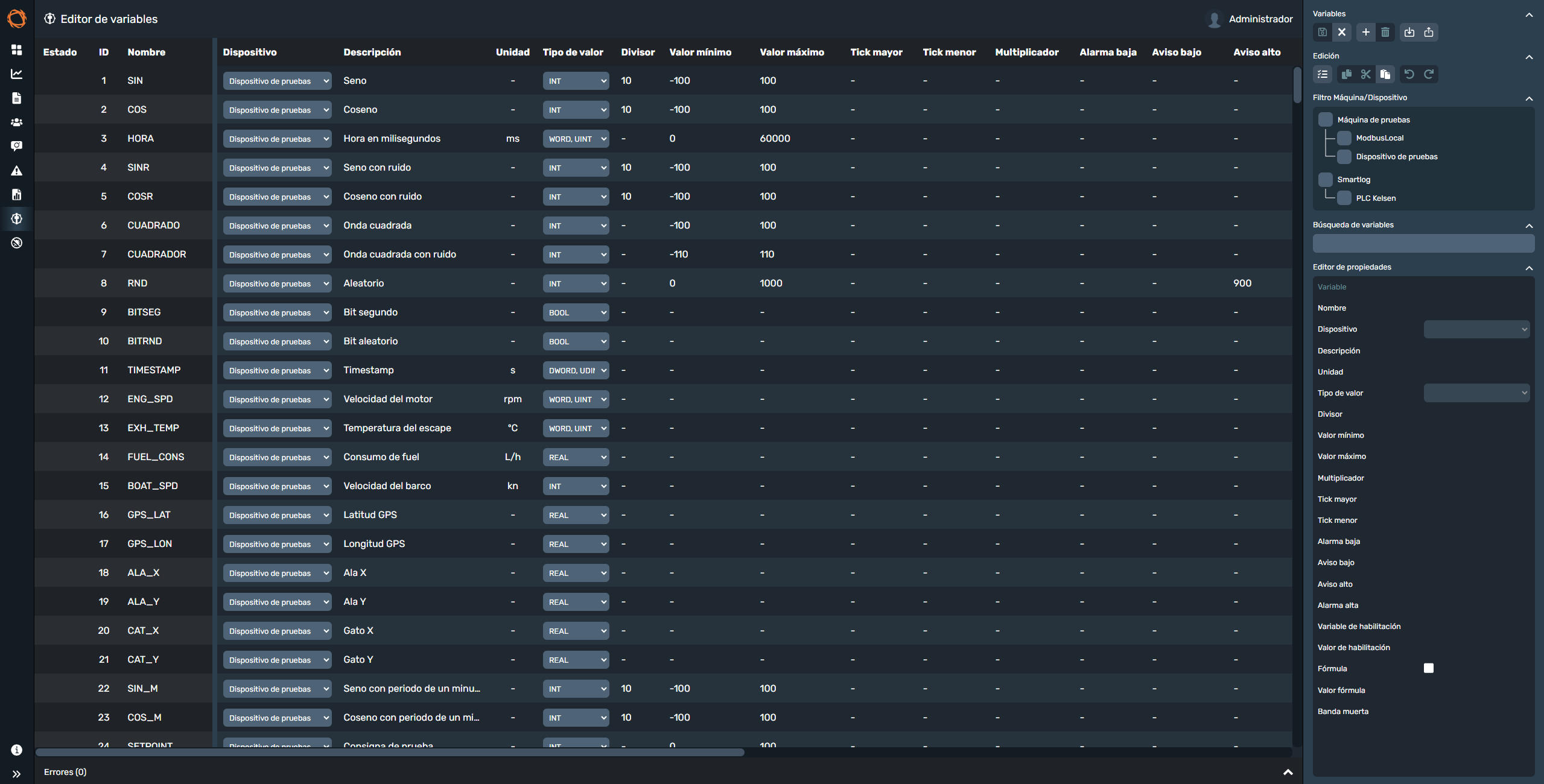Open value type dropdown for BITSEG row

(576, 312)
